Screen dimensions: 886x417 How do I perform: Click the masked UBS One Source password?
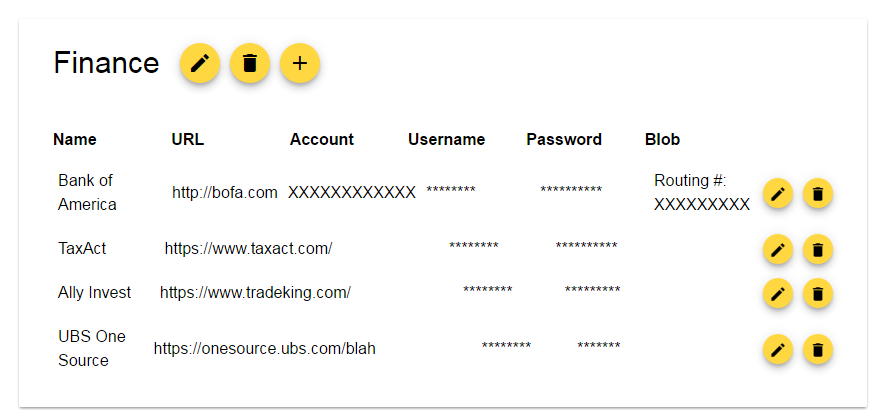[599, 346]
